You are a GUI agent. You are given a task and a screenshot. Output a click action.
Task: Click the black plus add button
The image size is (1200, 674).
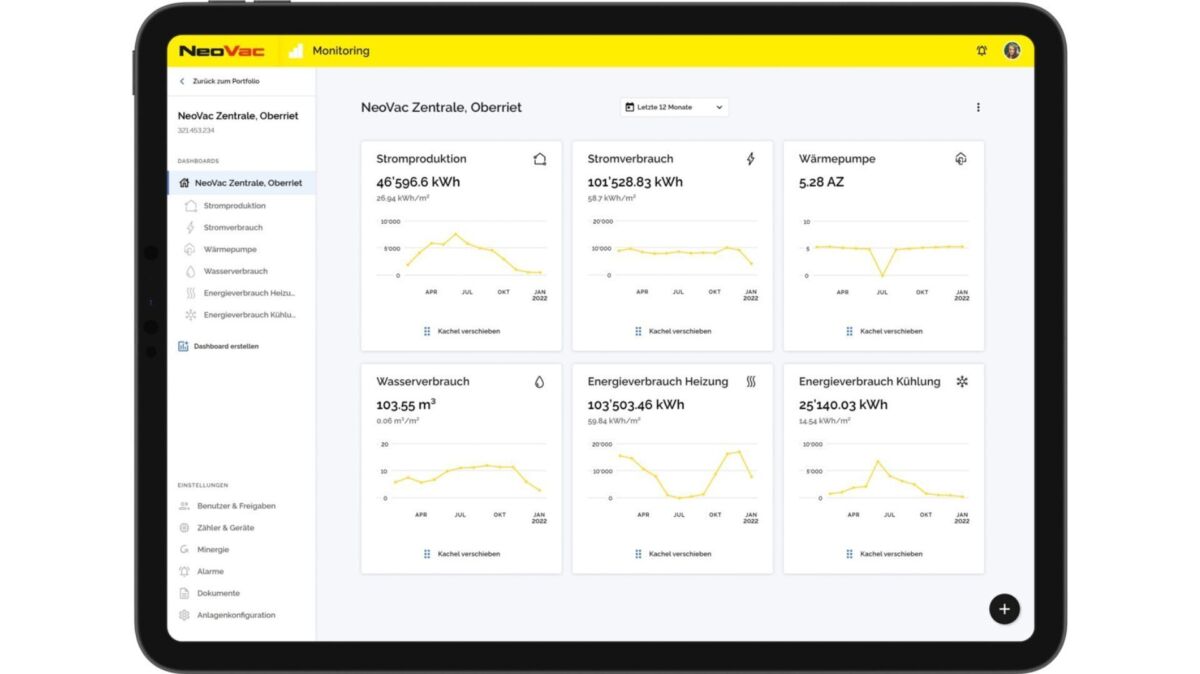1004,609
